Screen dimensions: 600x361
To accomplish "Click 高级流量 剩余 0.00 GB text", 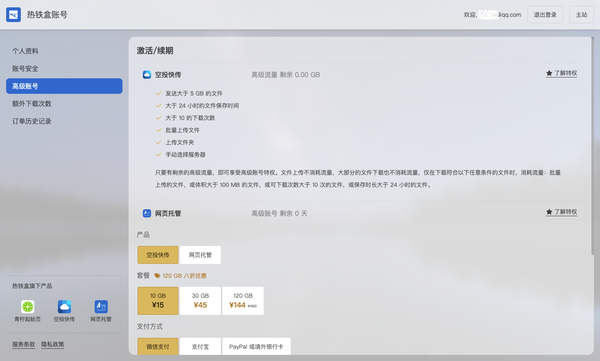I will 285,75.
